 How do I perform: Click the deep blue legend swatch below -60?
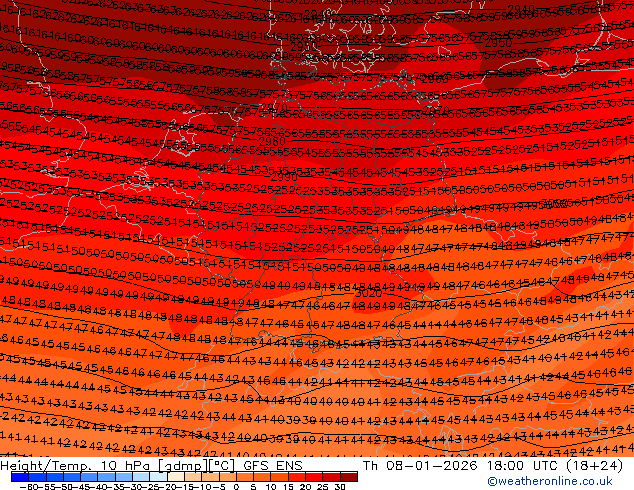click(20, 477)
